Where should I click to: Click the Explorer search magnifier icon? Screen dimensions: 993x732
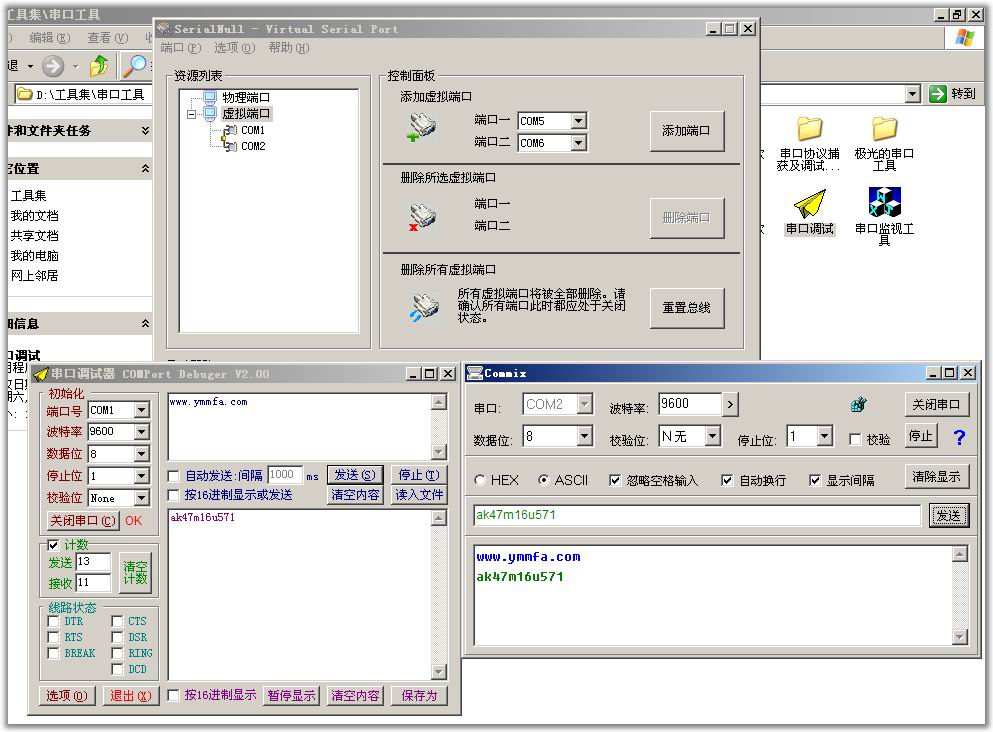click(x=133, y=66)
